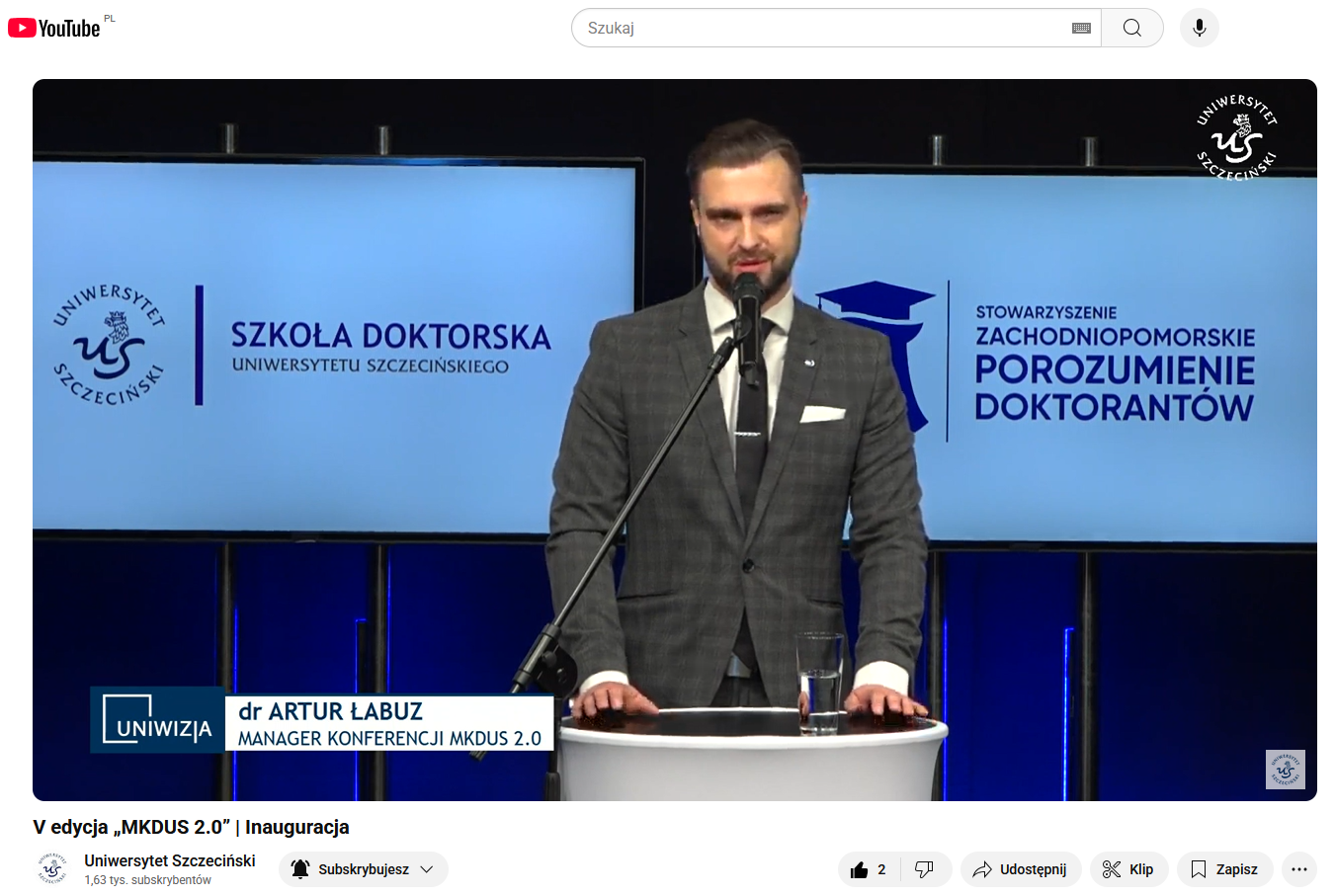Open more actions three-dot menu
Viewport: 1335px width, 896px height.
pos(1298,869)
